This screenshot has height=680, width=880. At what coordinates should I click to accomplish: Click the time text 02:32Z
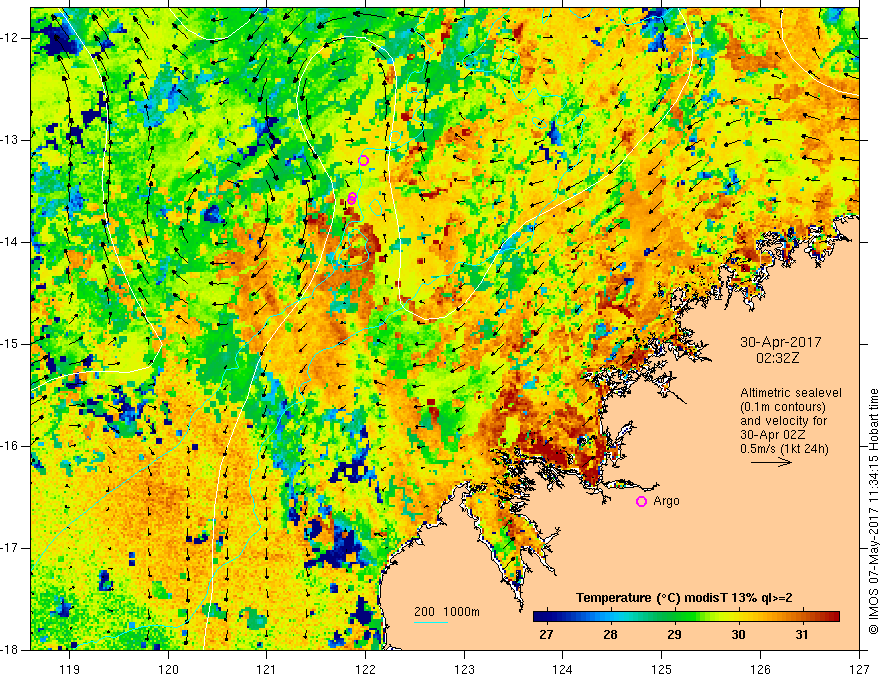click(777, 358)
